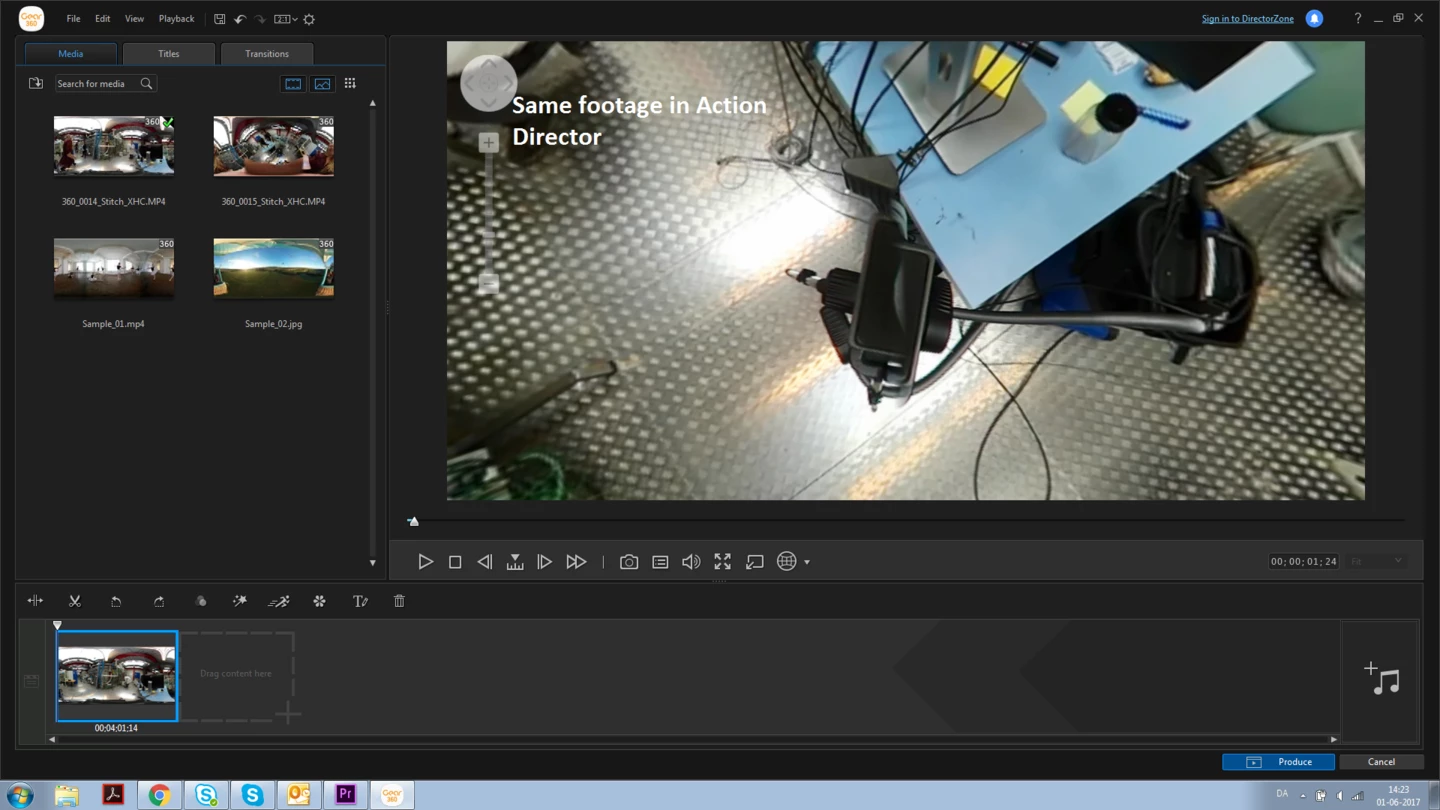Play the preview video

425,562
